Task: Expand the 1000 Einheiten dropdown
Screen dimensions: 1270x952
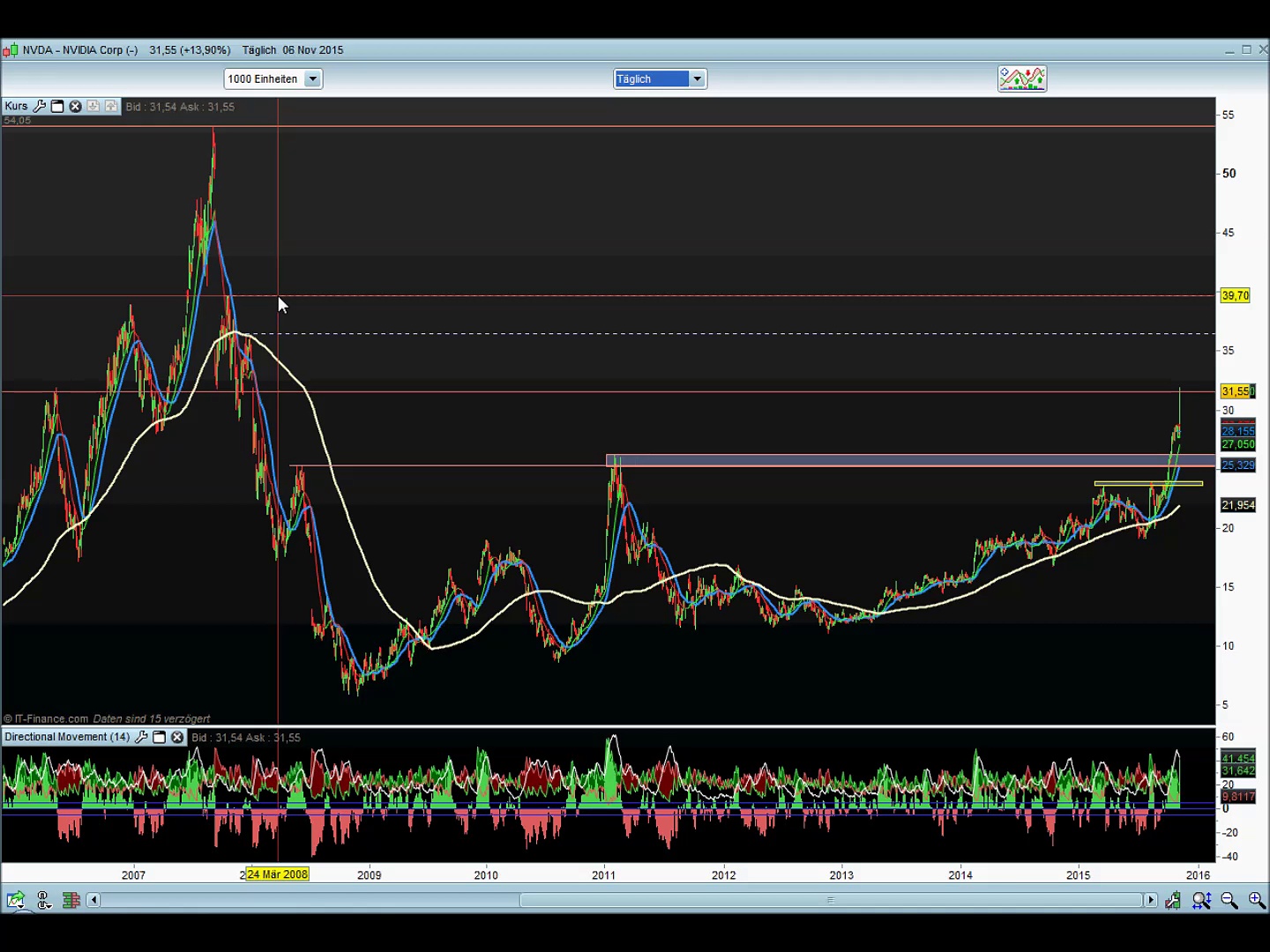Action: click(312, 79)
